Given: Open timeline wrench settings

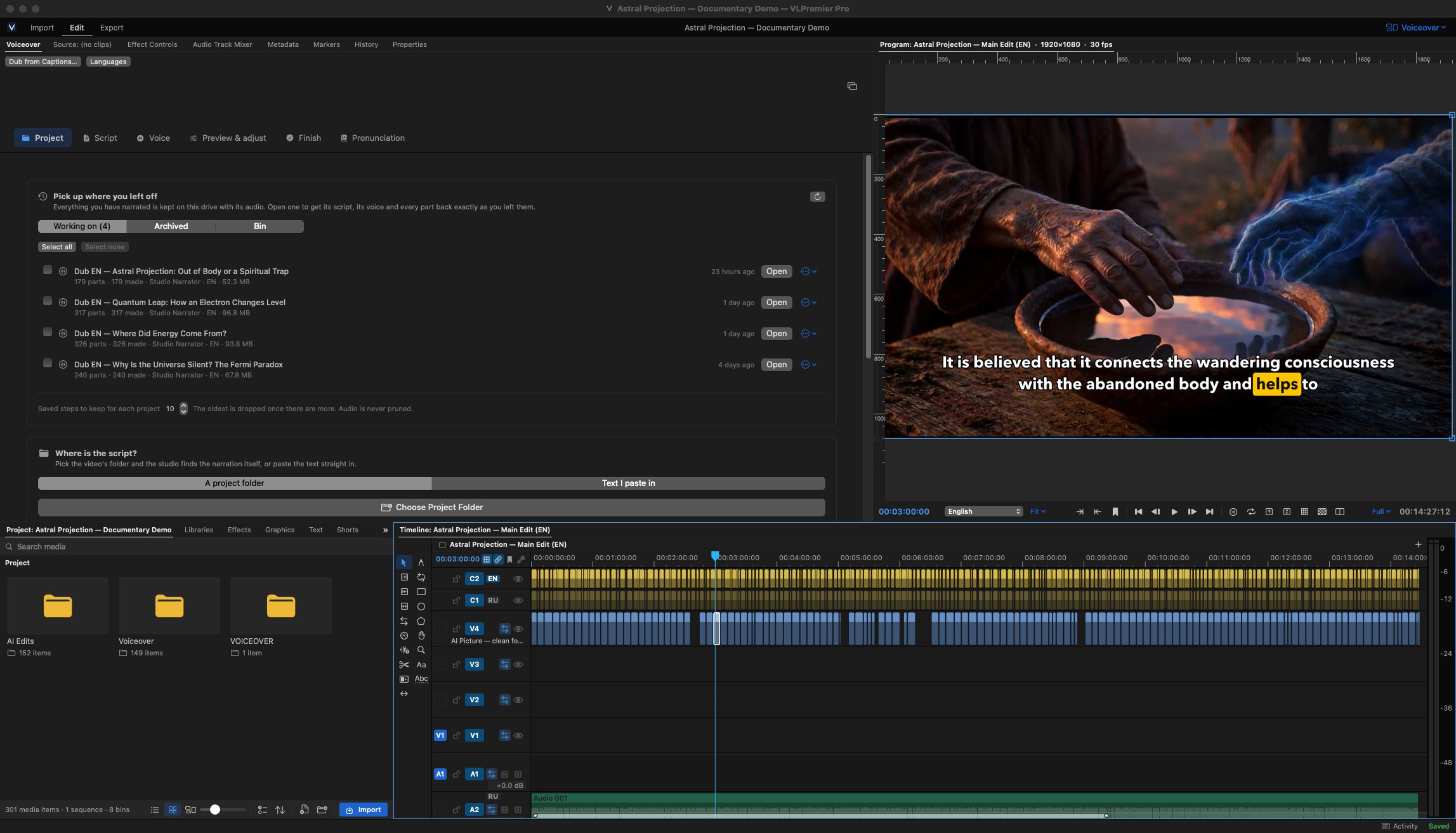Looking at the screenshot, I should 521,560.
